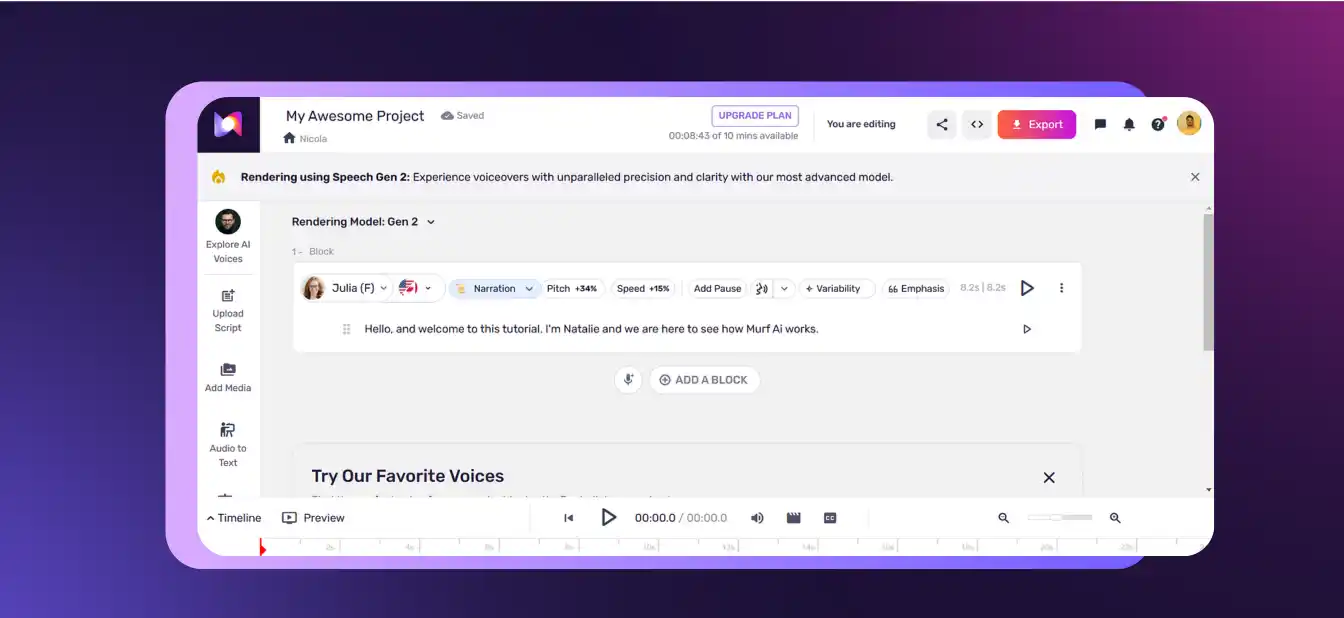Screen dimensions: 1344x618
Task: Play the sentence with small play icon
Action: [x=1027, y=329]
